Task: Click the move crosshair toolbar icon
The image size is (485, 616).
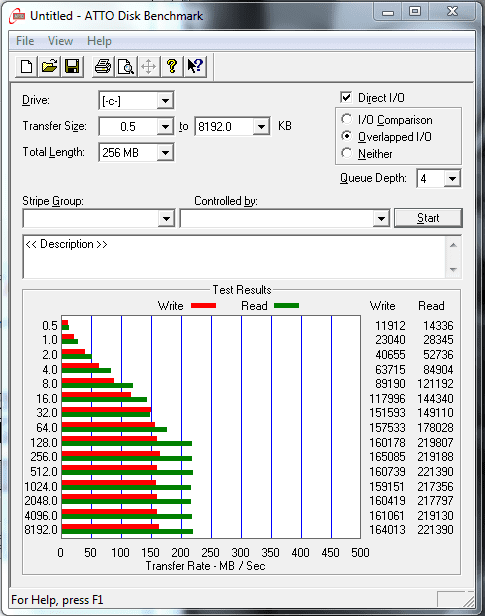Action: 149,66
